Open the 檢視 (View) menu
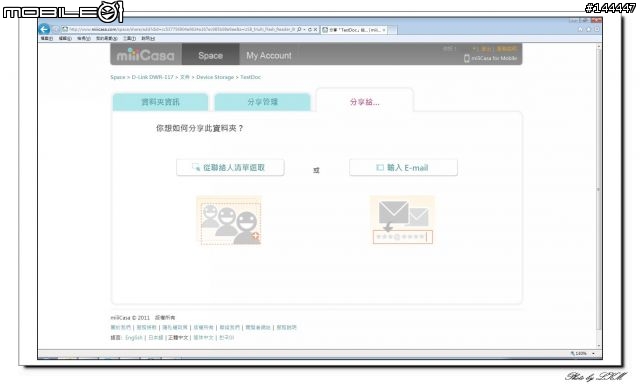640x388 pixels. click(84, 38)
